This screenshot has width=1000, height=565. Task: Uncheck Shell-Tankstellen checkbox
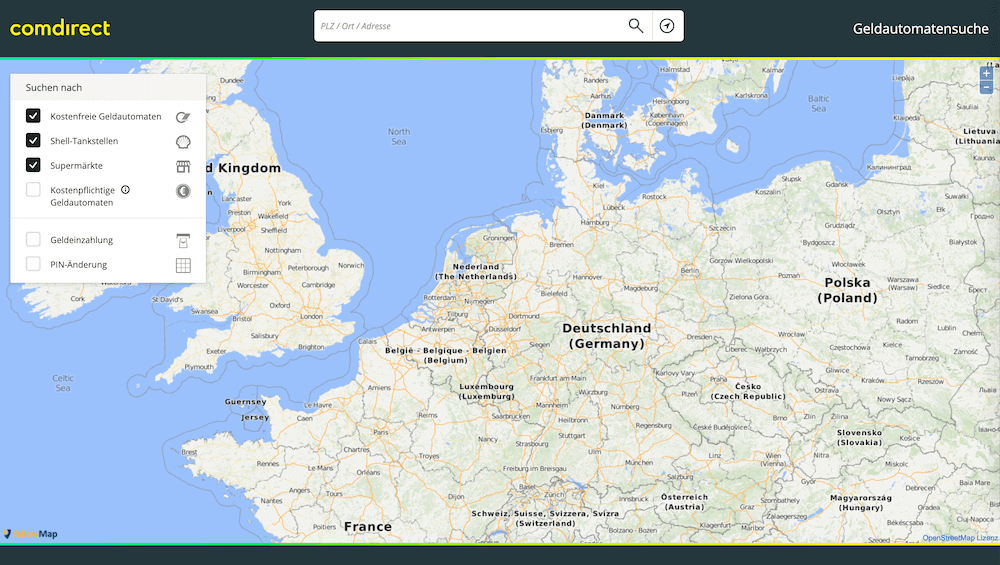point(33,140)
